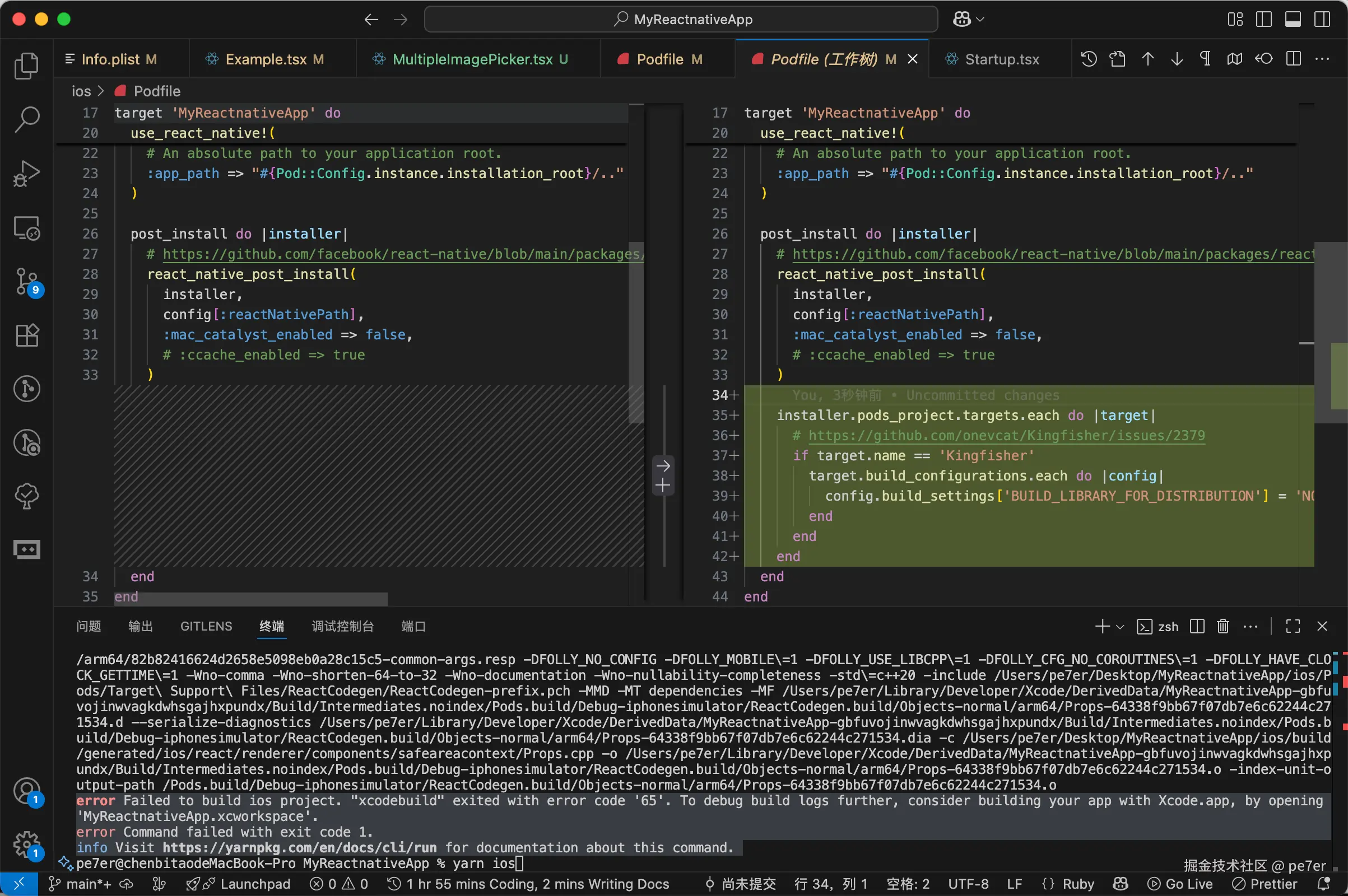1348x896 pixels.
Task: Click the Manage gear icon
Action: [x=26, y=843]
